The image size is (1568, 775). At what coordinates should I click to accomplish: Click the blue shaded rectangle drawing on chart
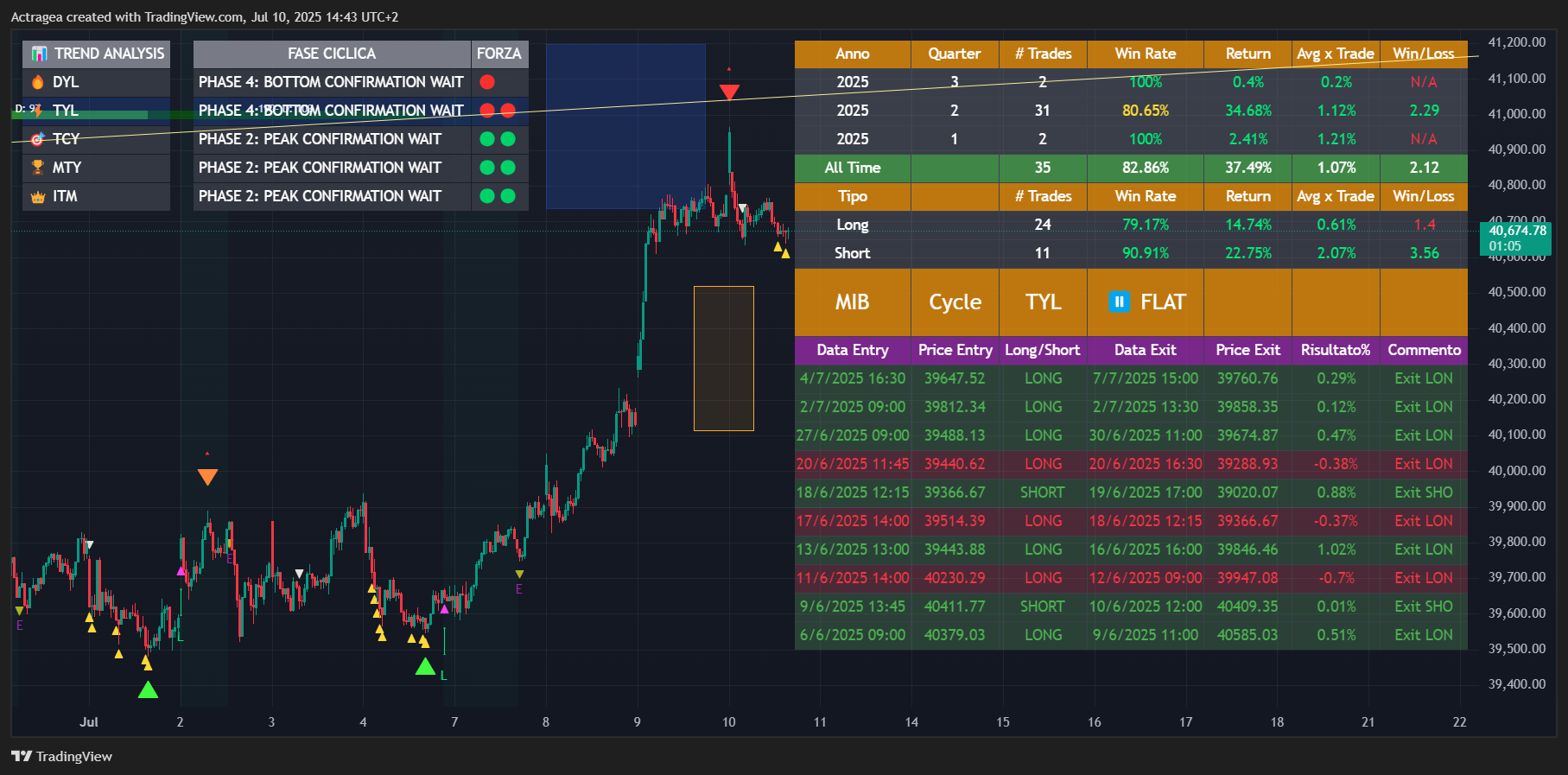625,126
